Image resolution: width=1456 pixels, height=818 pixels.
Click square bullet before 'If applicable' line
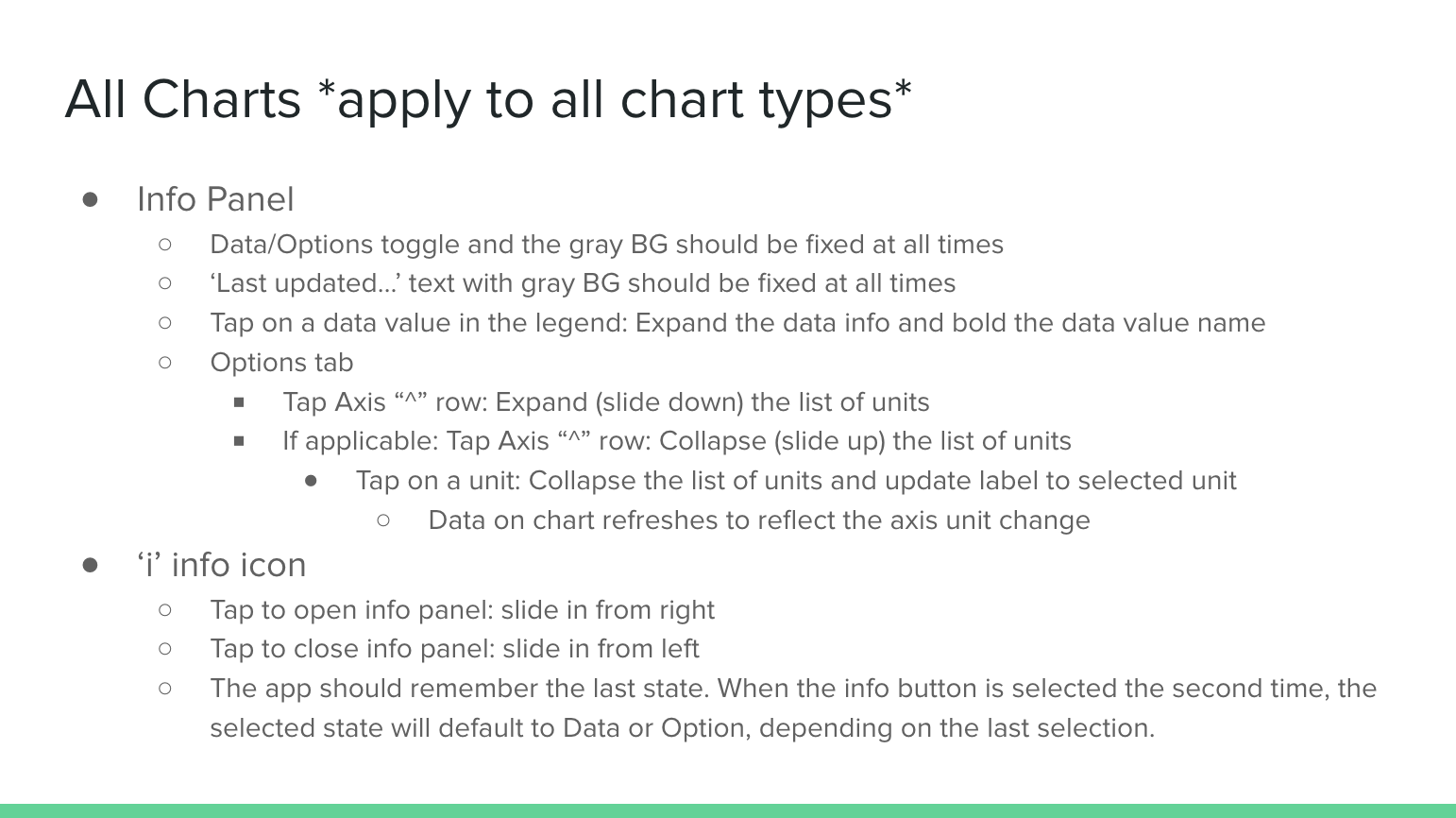coord(239,441)
